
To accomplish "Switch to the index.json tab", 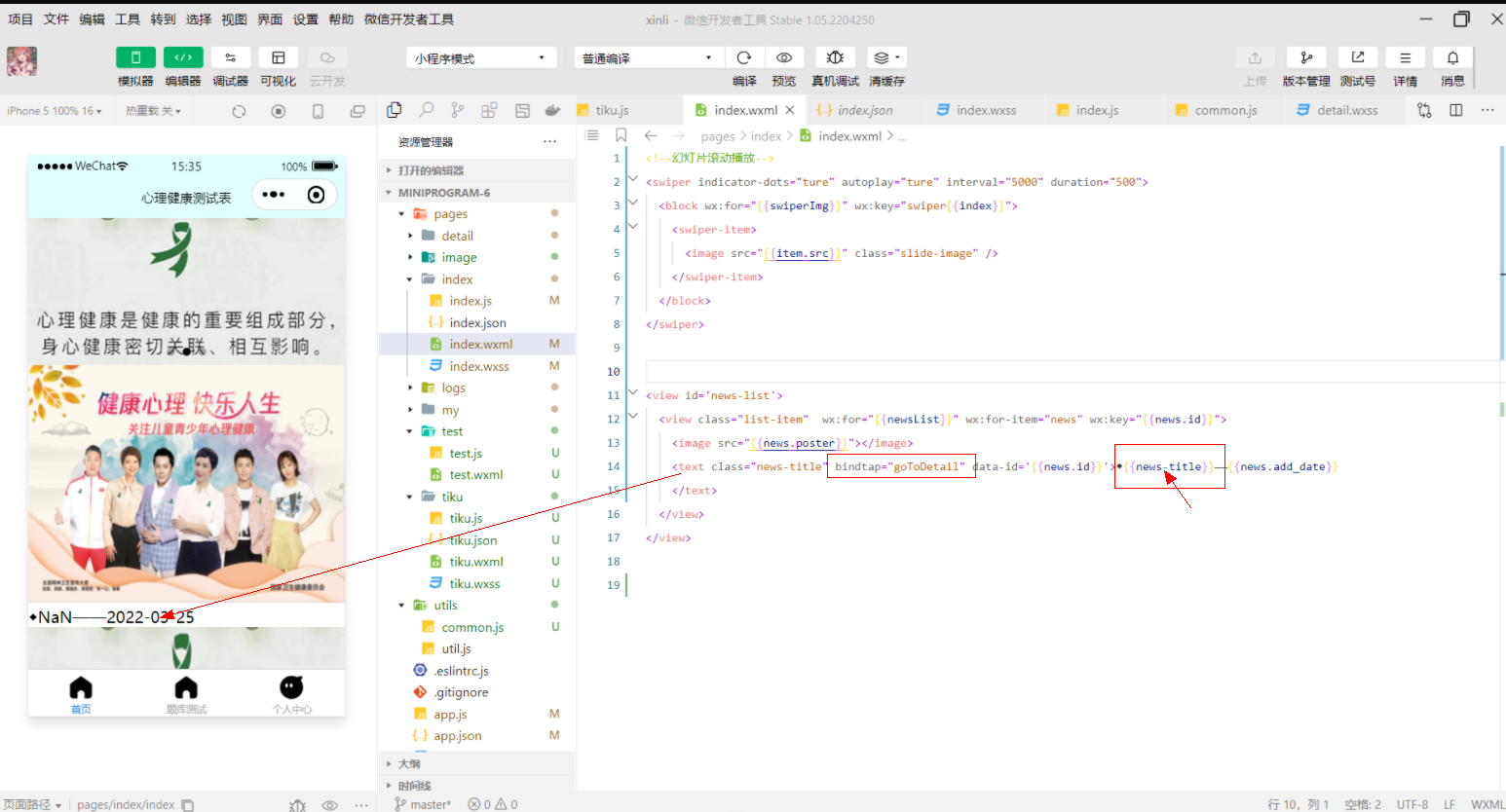I will click(x=865, y=110).
